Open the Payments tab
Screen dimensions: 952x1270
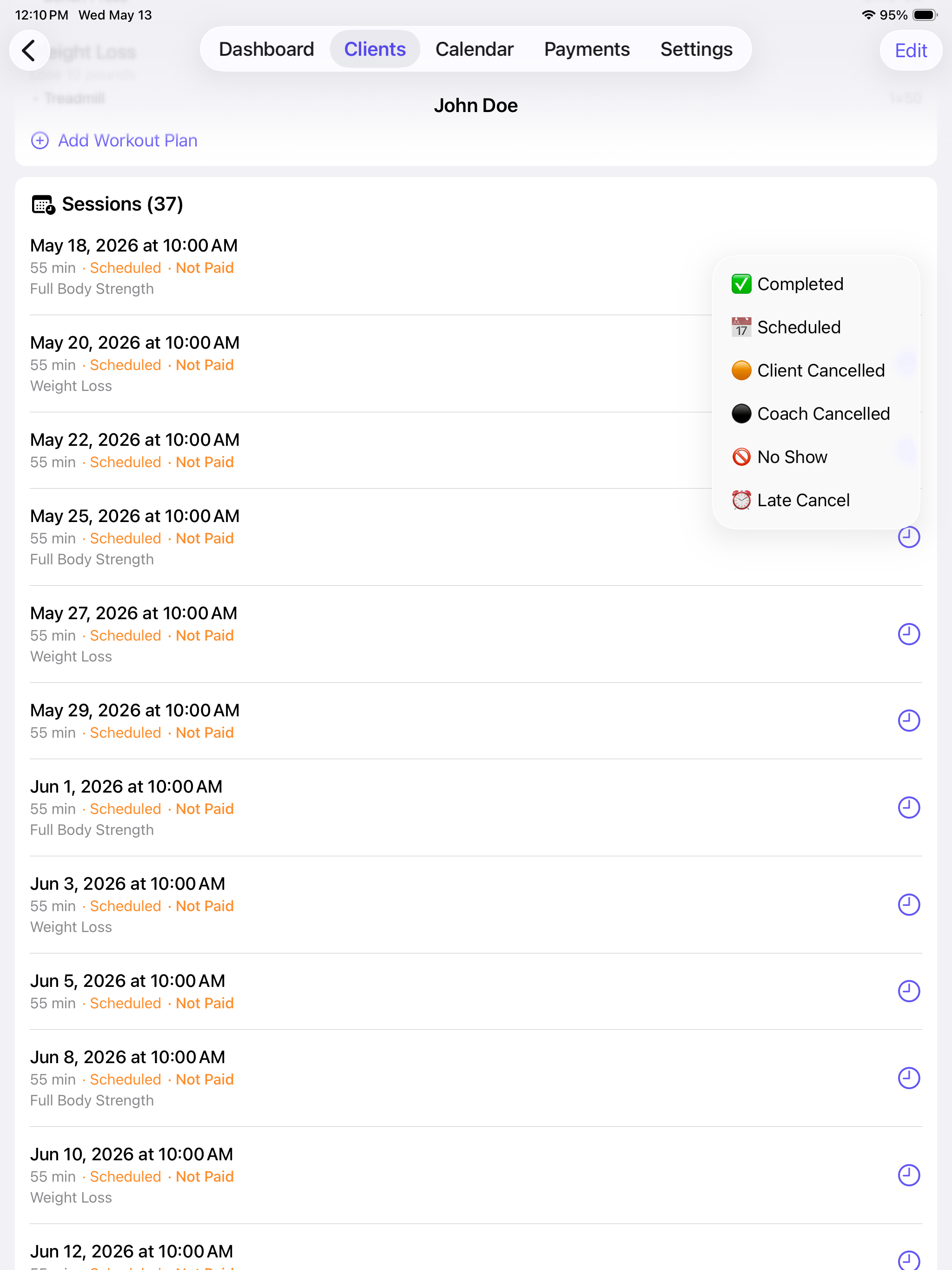587,49
